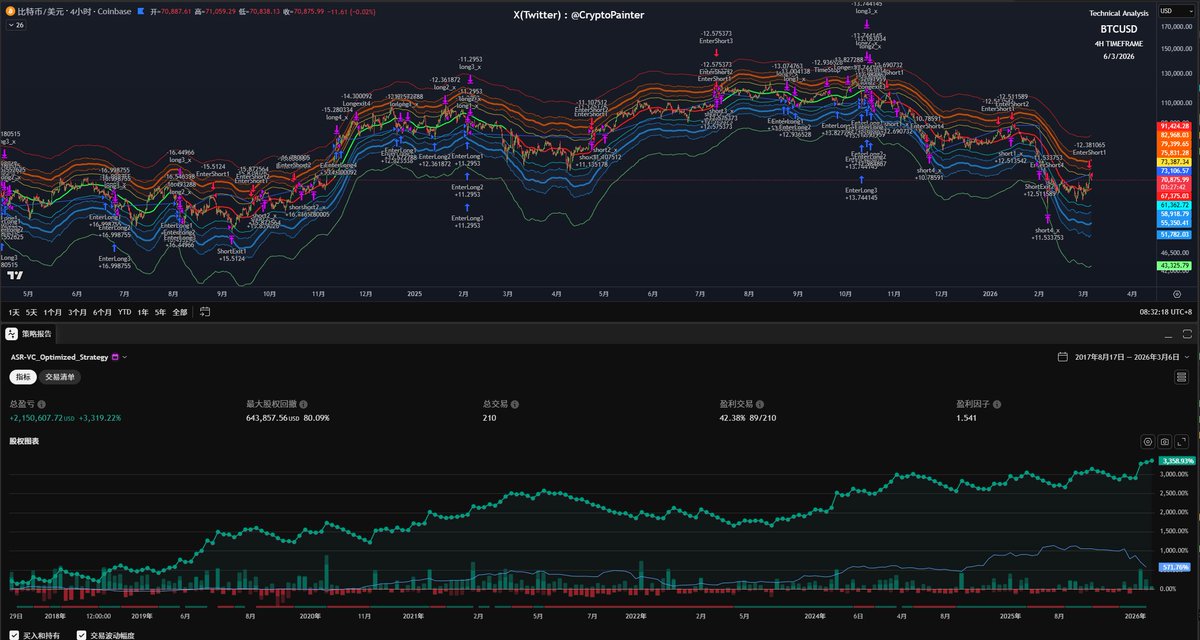Screen dimensions: 1200x640
Task: Click the 8:32:18 UTC+8 clock label
Action: [1164, 312]
